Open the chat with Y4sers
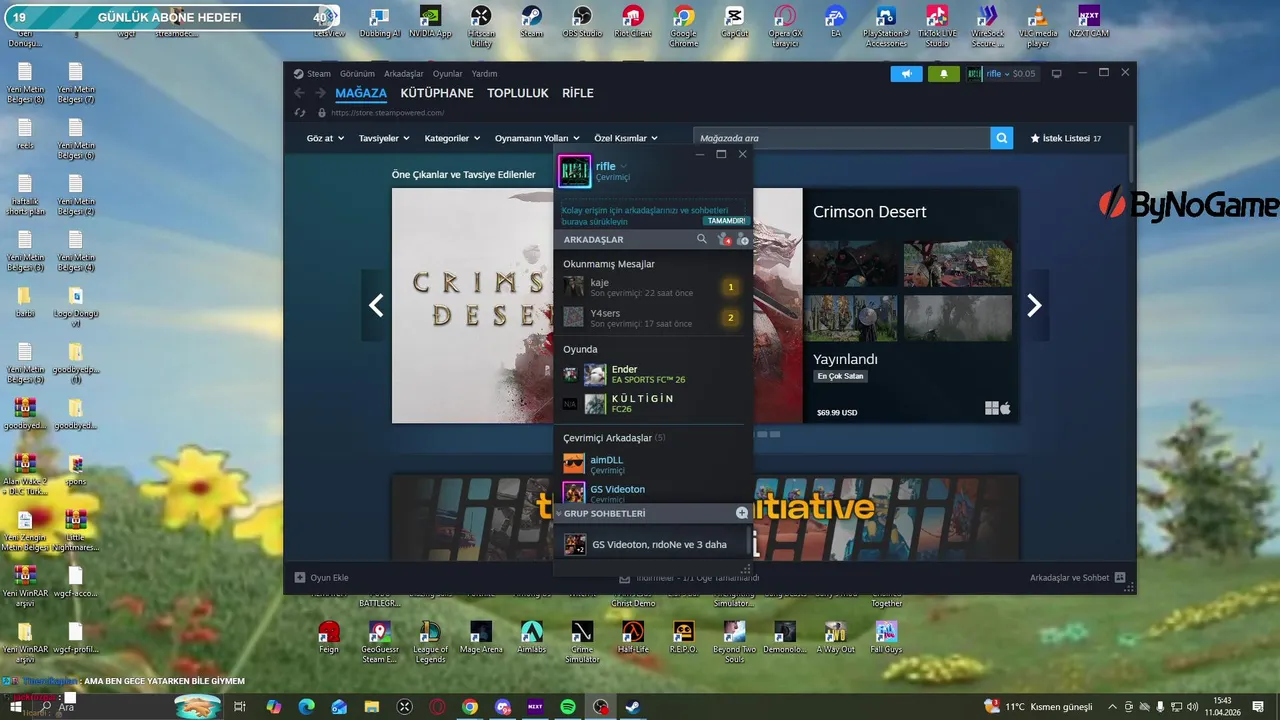Viewport: 1280px width, 720px height. pyautogui.click(x=653, y=318)
